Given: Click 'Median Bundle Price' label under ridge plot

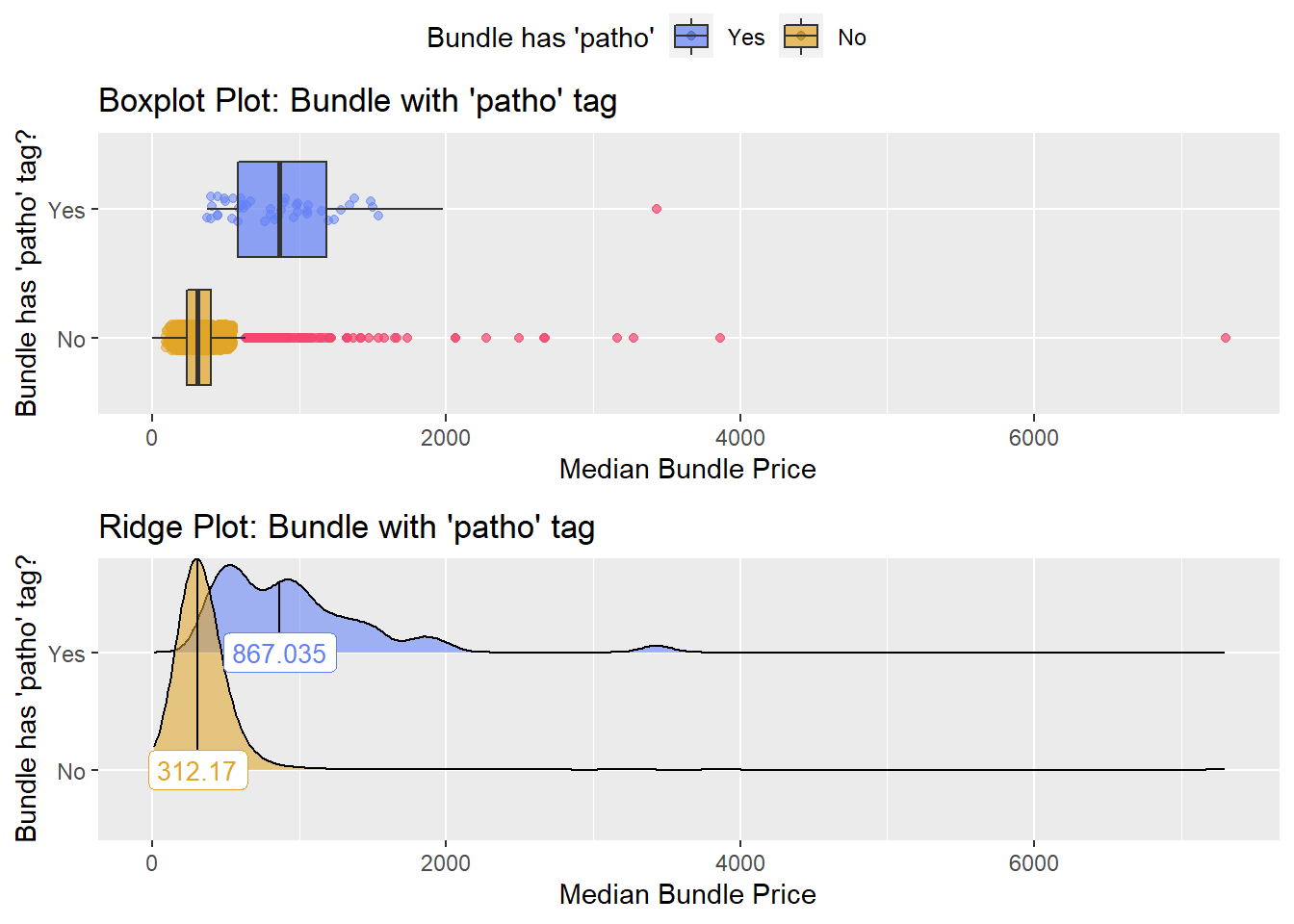Looking at the screenshot, I should (687, 894).
